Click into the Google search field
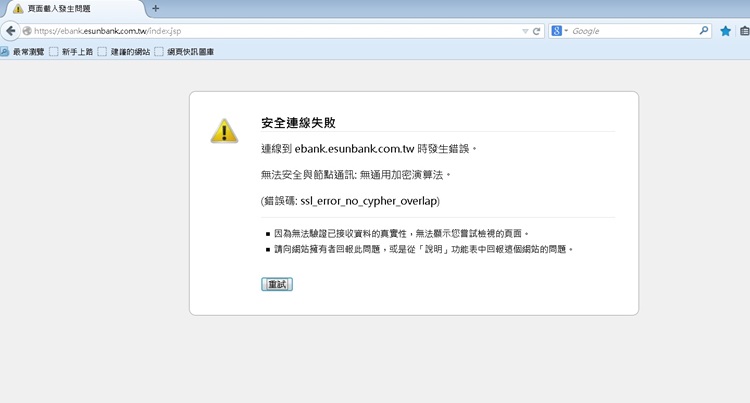This screenshot has height=403, width=750. tap(630, 31)
